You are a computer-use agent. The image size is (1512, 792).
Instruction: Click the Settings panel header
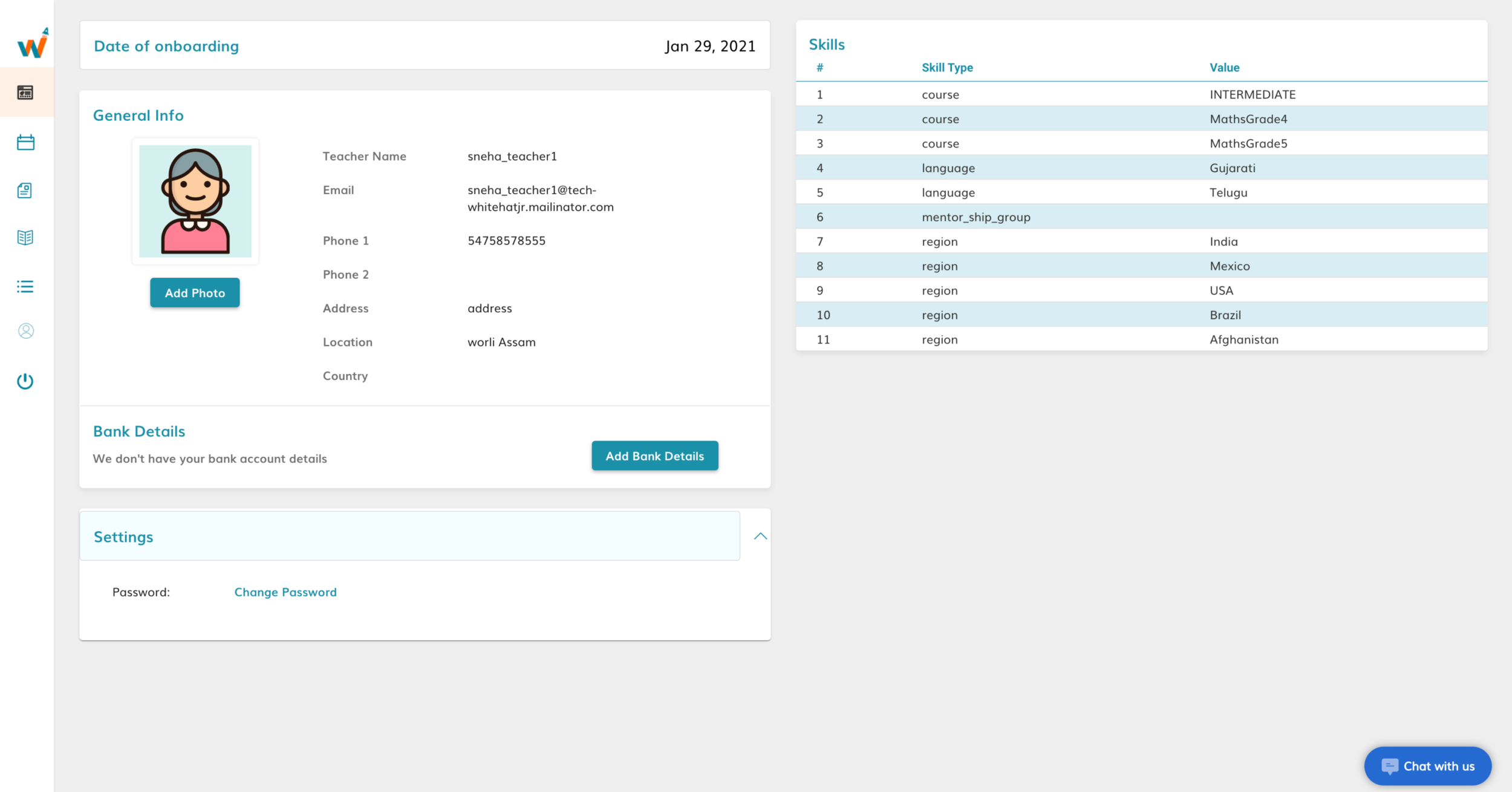click(409, 536)
